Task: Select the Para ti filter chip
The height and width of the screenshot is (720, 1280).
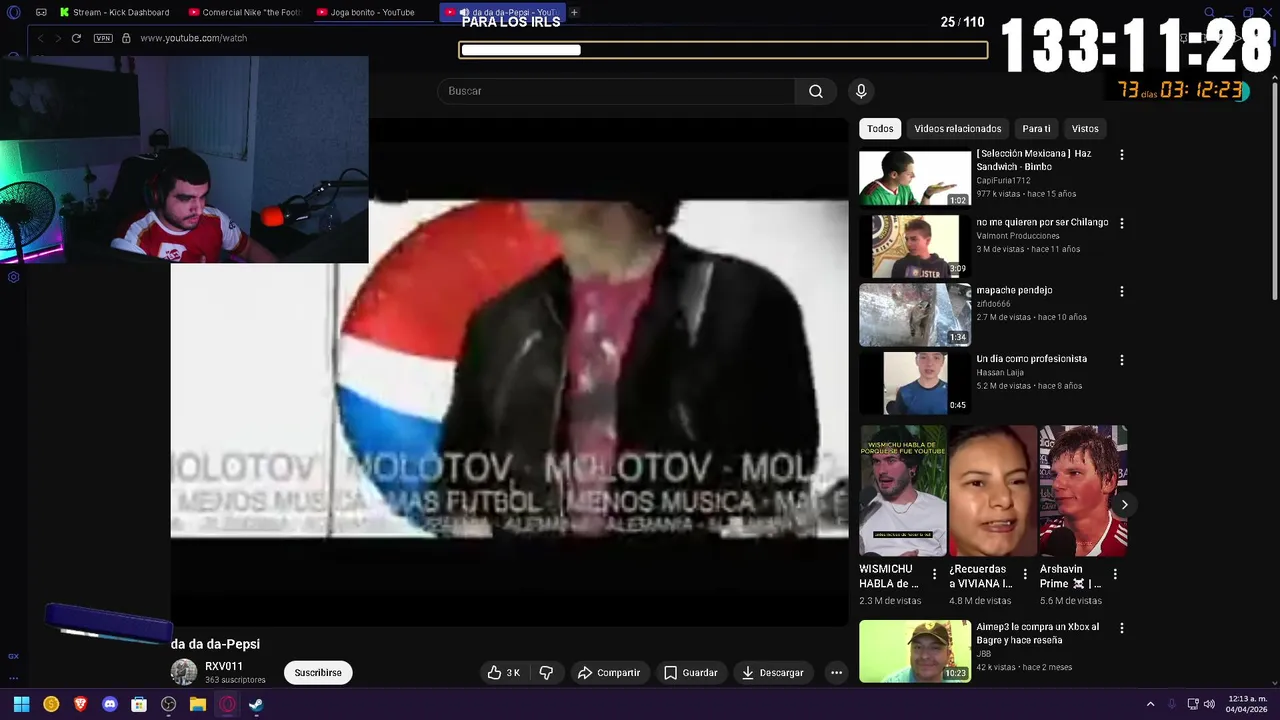Action: tap(1036, 129)
